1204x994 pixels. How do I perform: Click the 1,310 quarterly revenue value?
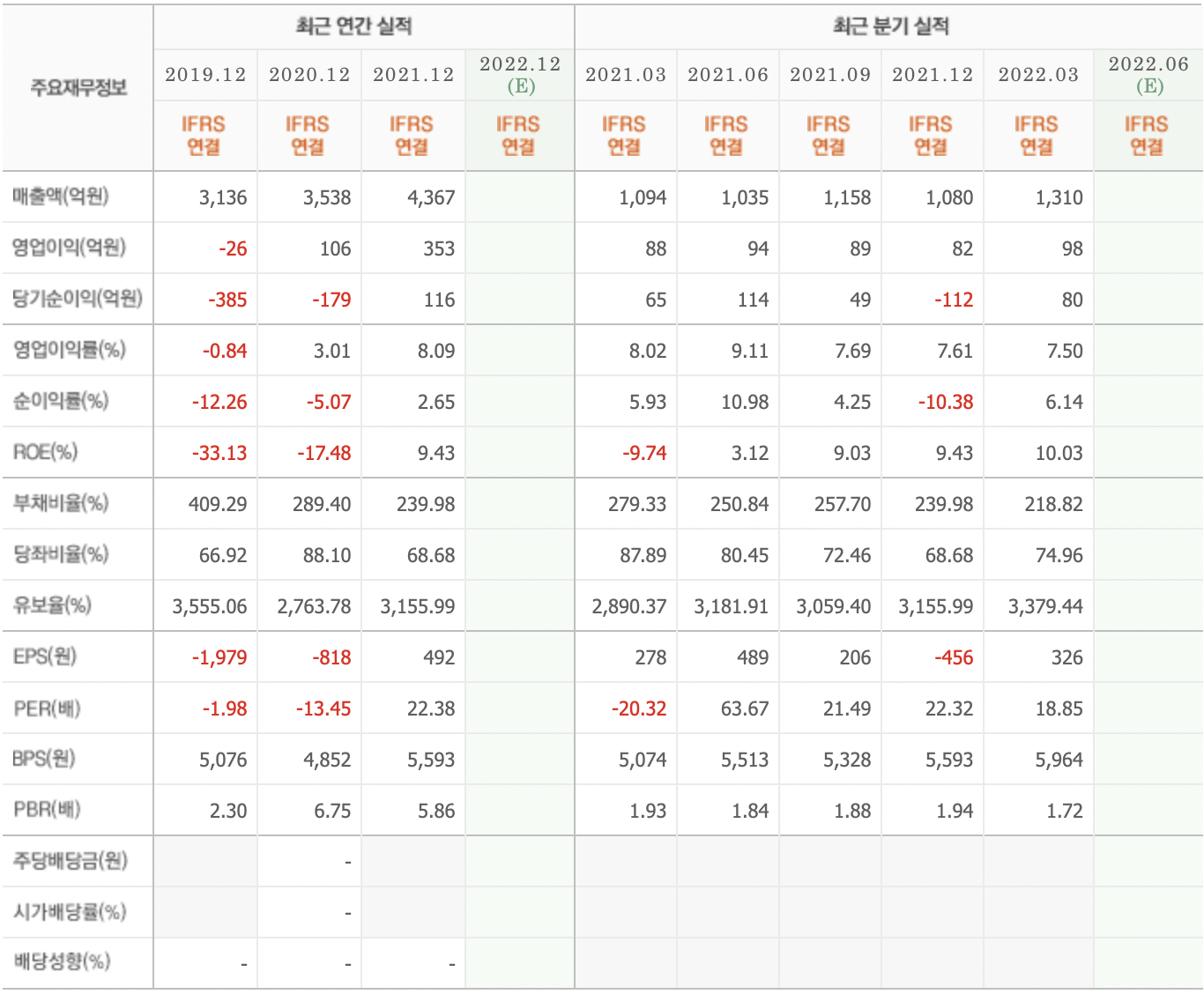pyautogui.click(x=1059, y=197)
